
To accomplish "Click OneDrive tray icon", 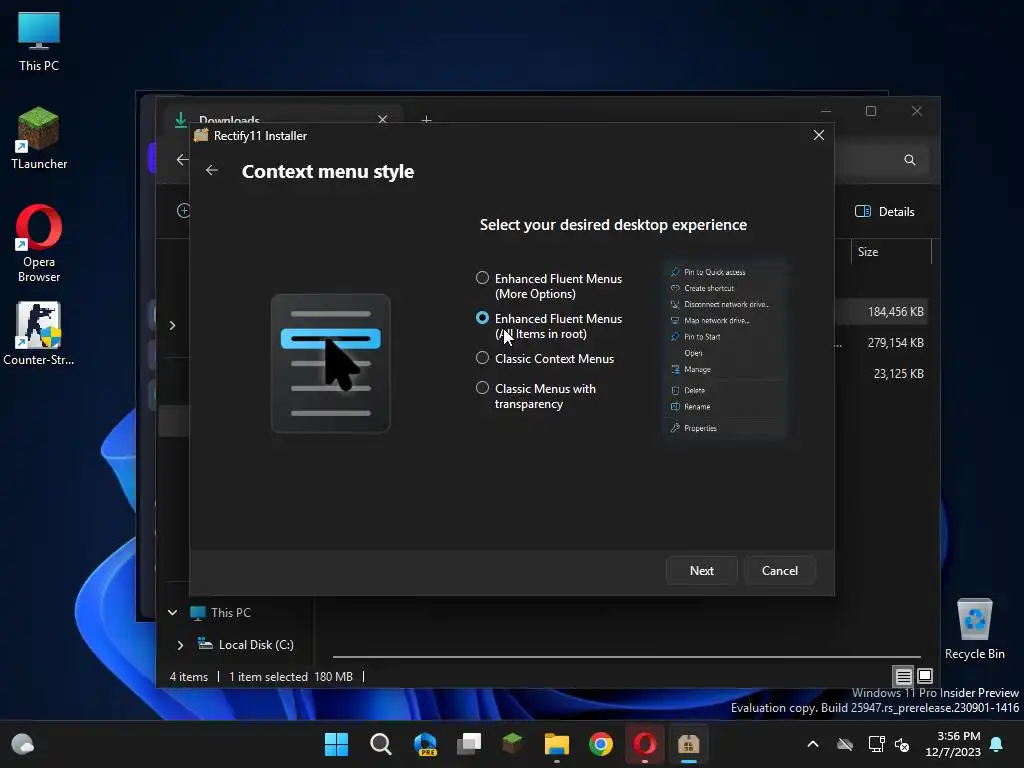I will [845, 744].
